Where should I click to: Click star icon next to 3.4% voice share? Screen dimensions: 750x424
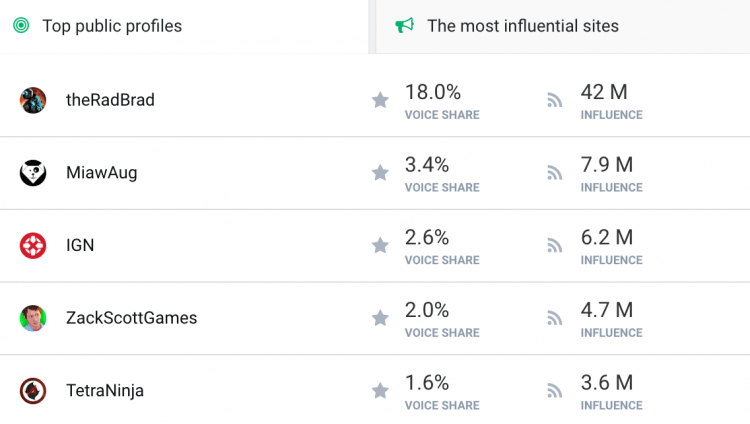point(380,173)
